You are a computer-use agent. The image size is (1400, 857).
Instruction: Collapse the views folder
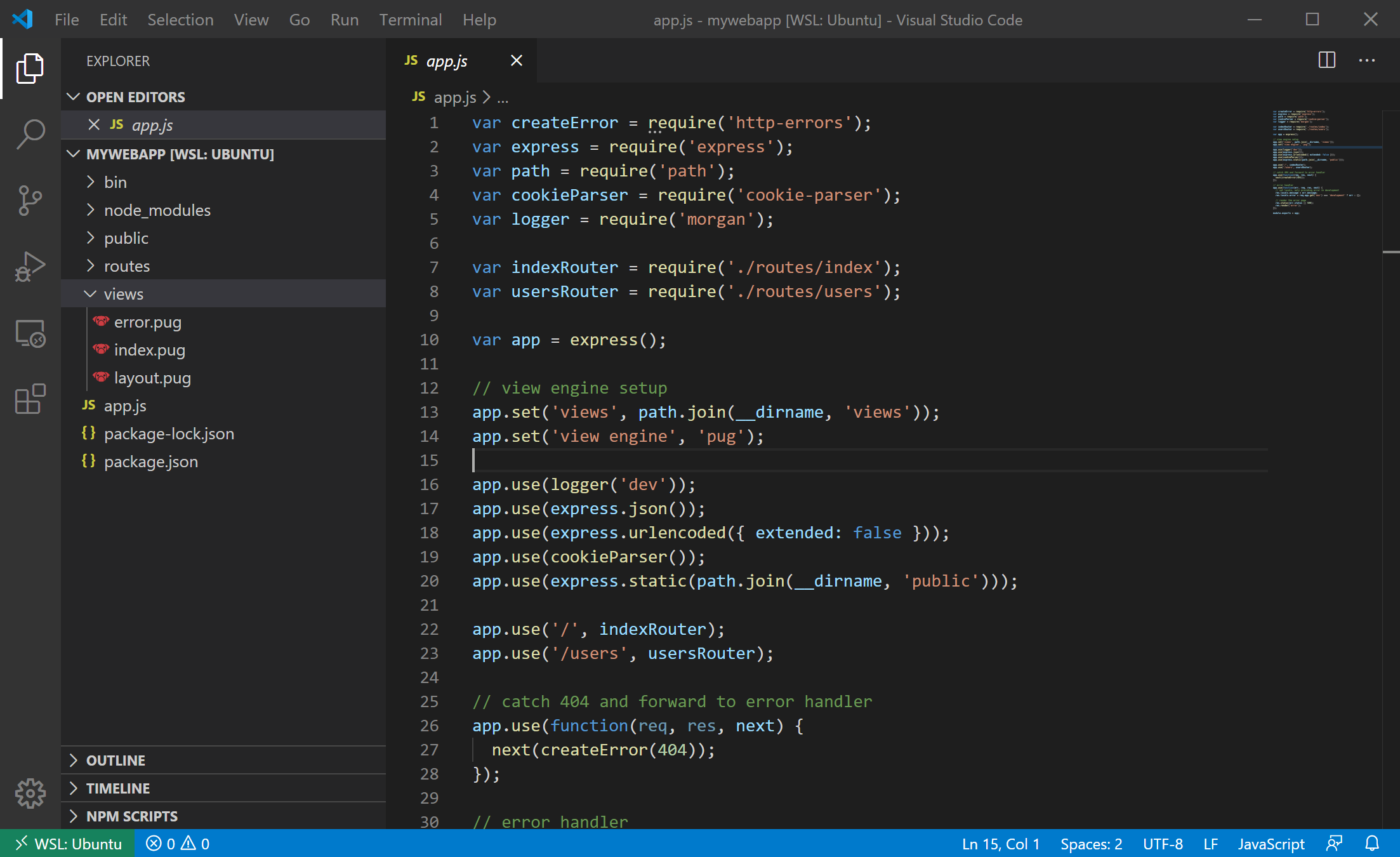[123, 294]
